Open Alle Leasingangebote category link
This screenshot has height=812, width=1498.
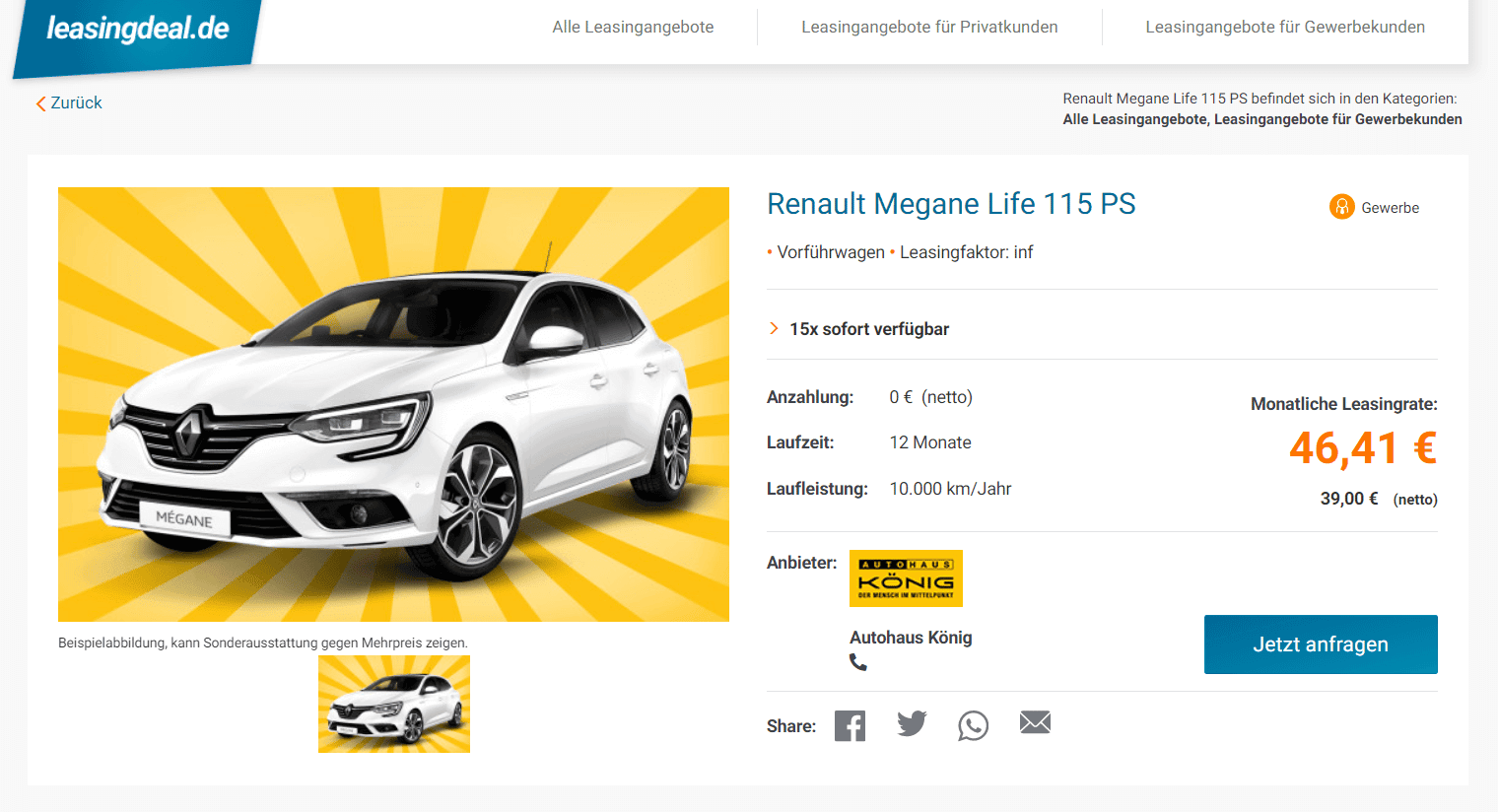[x=1134, y=119]
